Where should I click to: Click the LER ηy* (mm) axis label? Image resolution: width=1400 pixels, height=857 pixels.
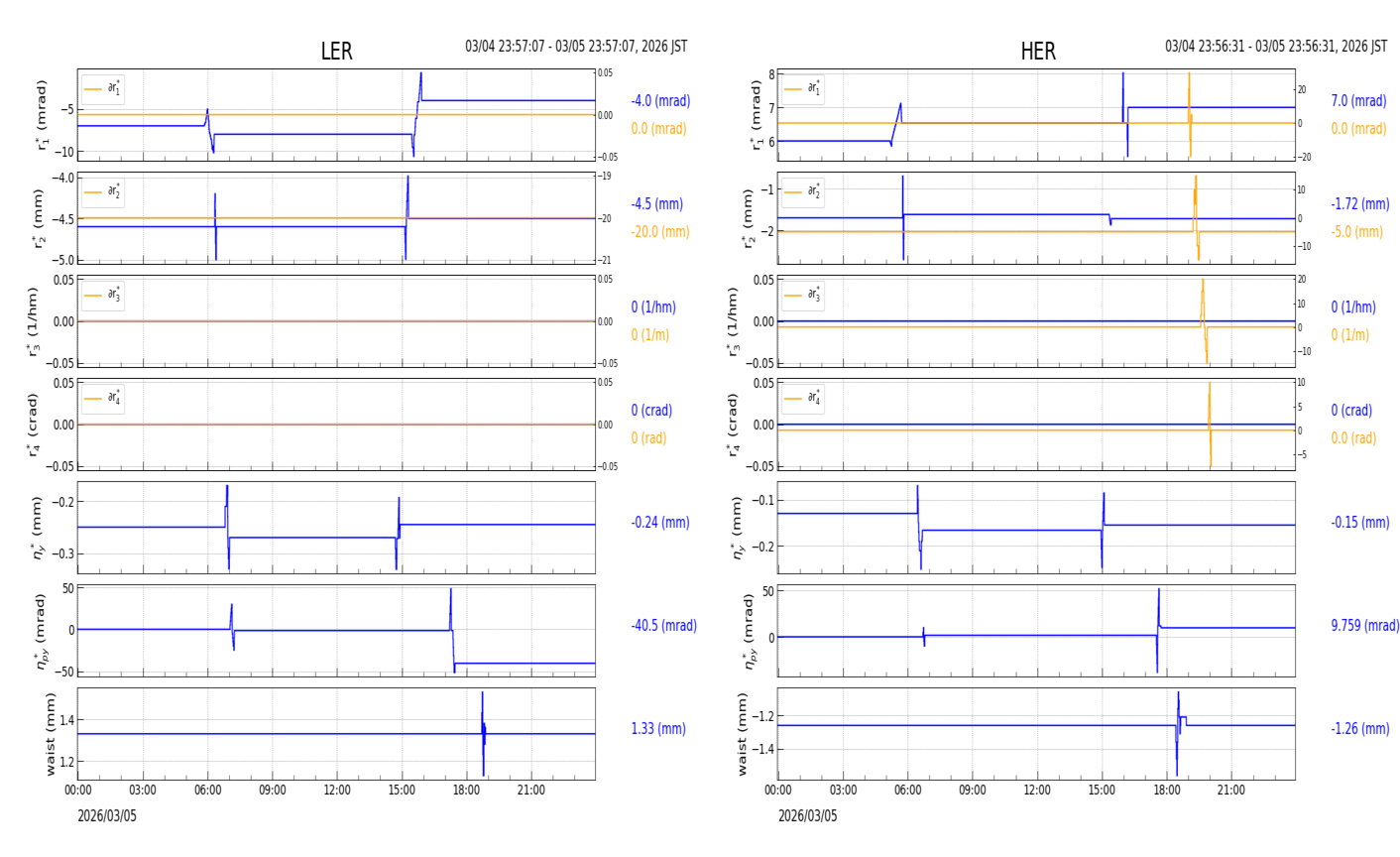(x=41, y=528)
